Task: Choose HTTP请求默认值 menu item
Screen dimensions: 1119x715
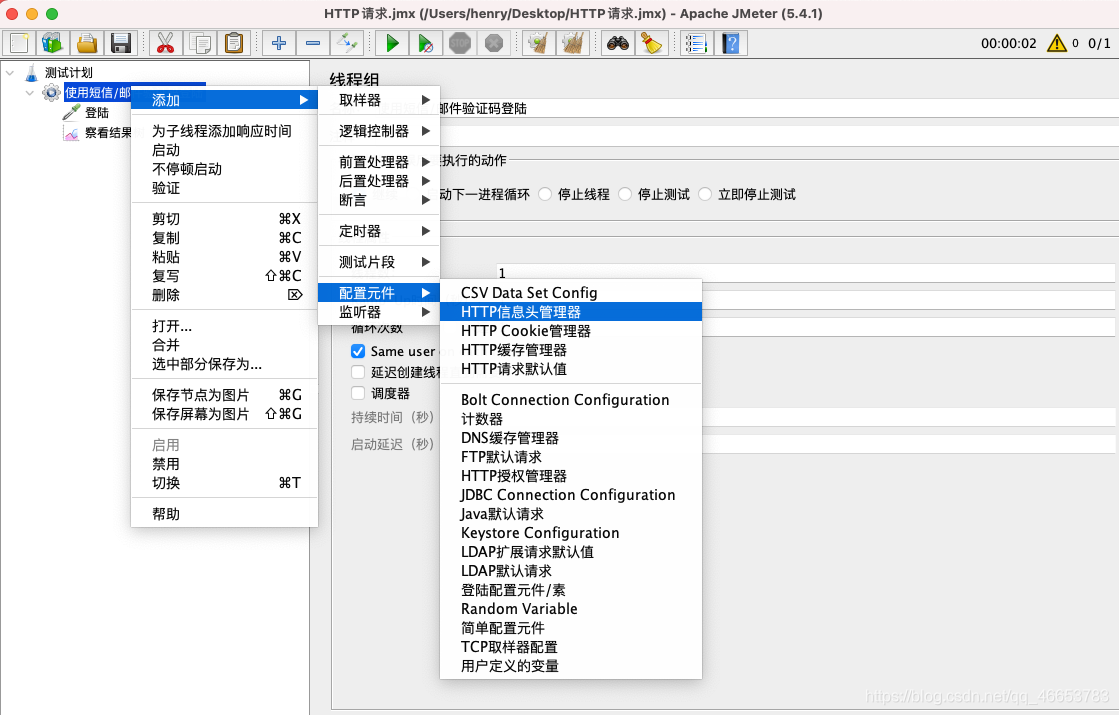Action: pos(571,369)
